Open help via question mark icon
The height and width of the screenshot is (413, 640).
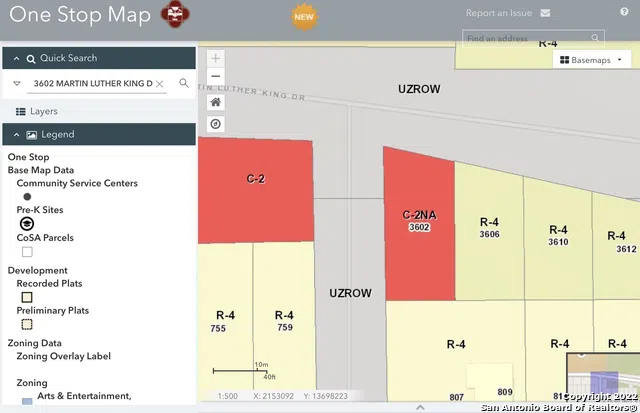click(625, 11)
